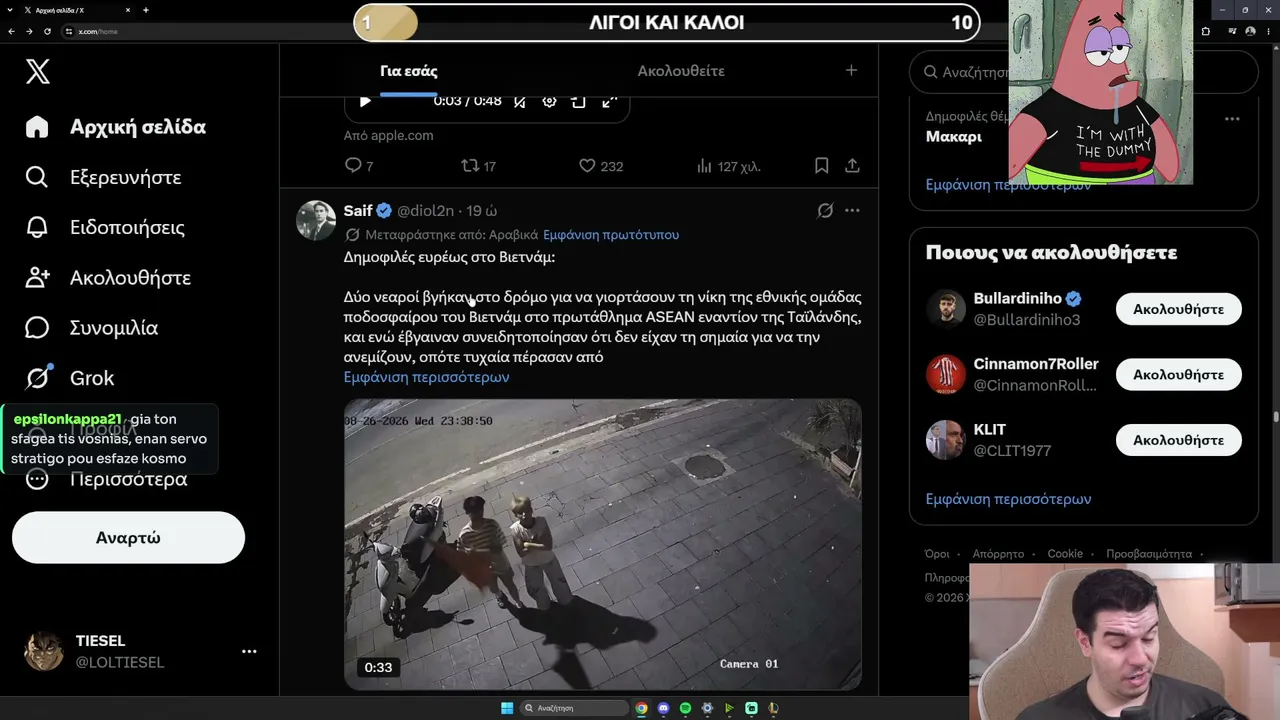Click Εμφάνιση πρωτότυπου link

click(x=611, y=235)
